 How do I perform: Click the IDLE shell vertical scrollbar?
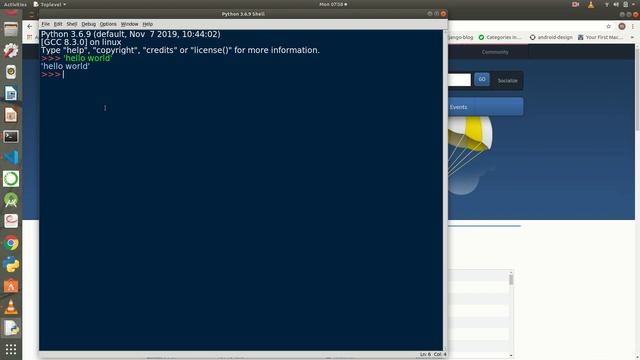(445, 189)
